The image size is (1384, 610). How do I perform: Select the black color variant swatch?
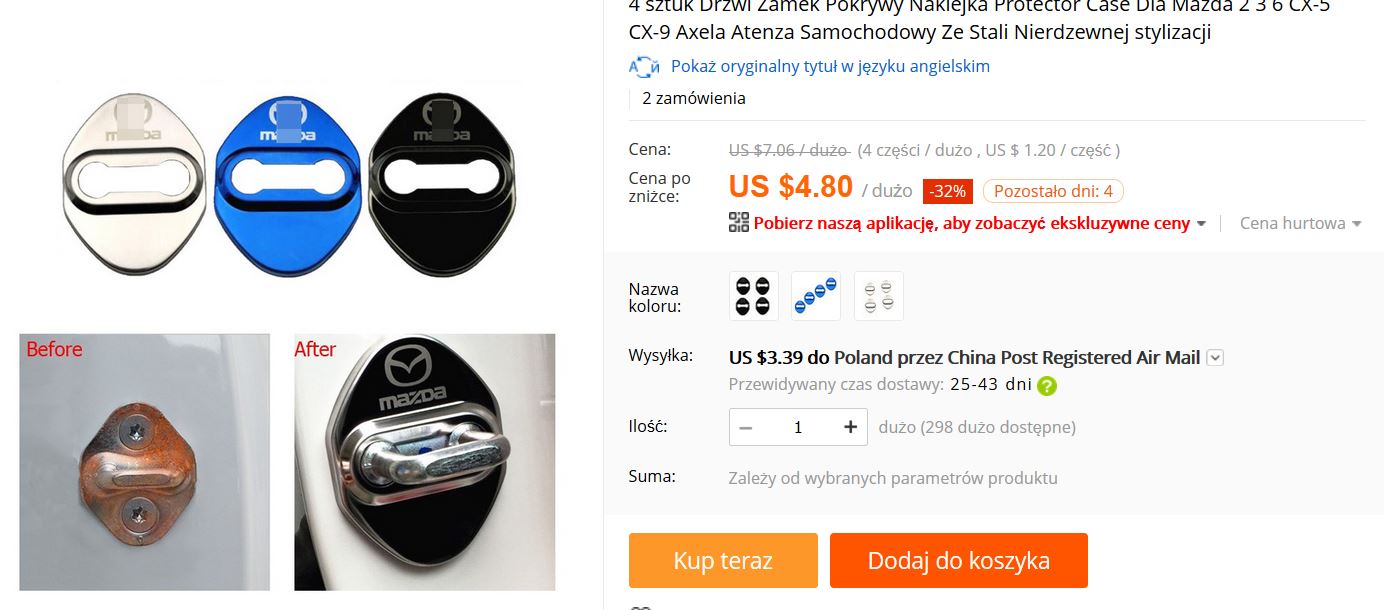(x=754, y=296)
